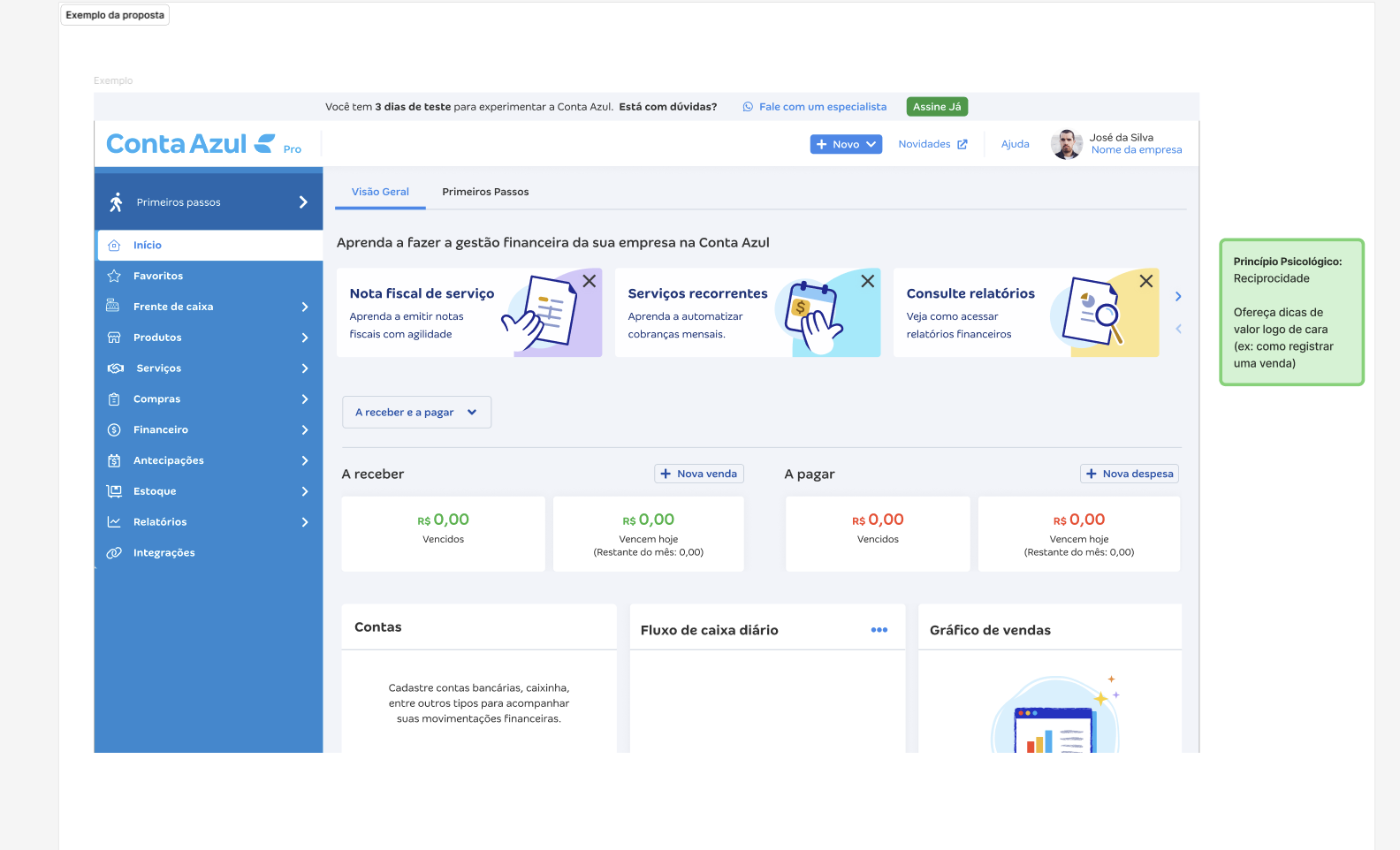The width and height of the screenshot is (1400, 850).
Task: Expand the Primeiros passos chevron
Action: coord(303,202)
